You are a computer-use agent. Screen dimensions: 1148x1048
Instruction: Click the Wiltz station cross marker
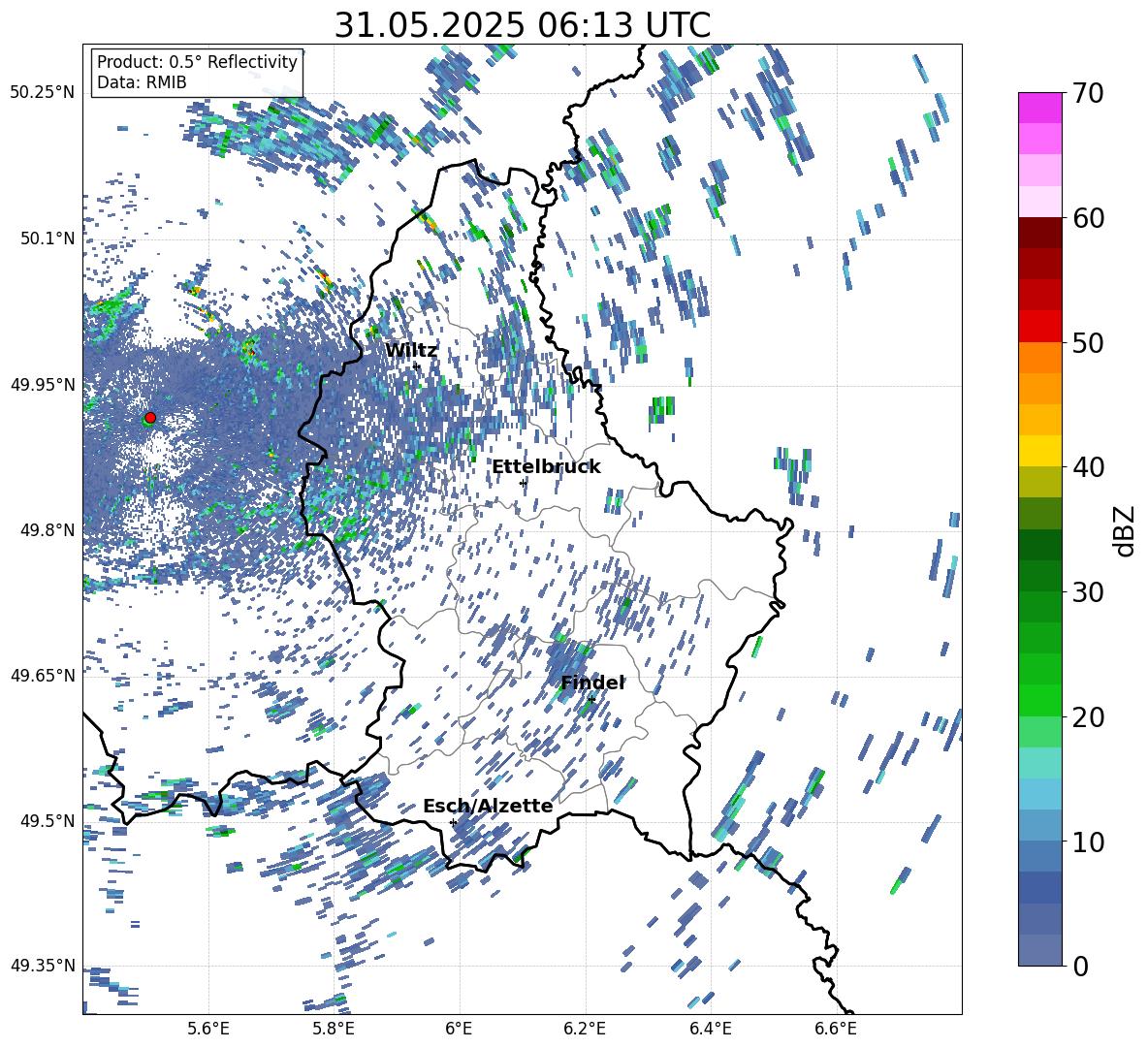tap(417, 365)
